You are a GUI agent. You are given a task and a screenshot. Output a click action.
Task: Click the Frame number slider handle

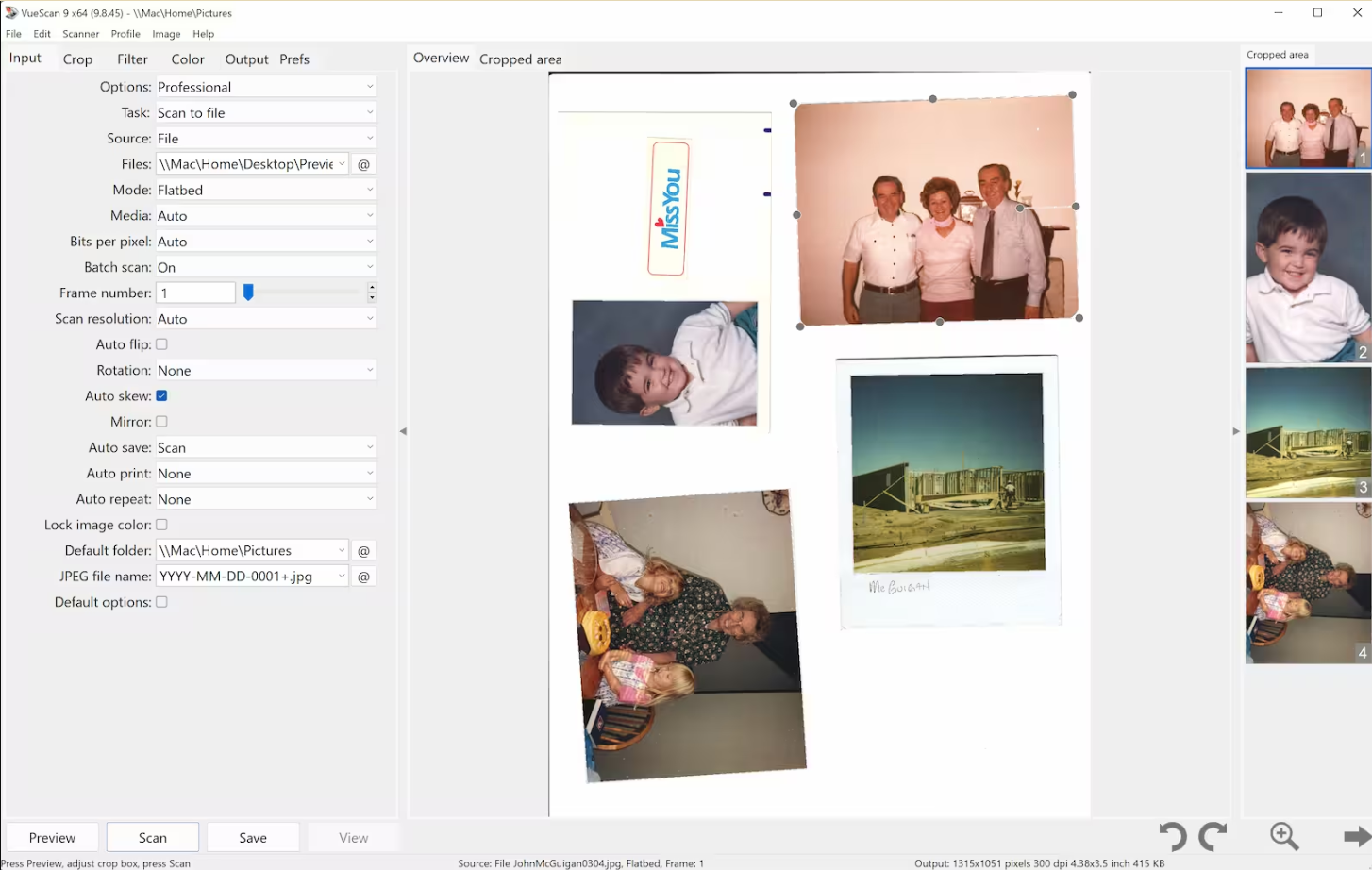coord(248,293)
